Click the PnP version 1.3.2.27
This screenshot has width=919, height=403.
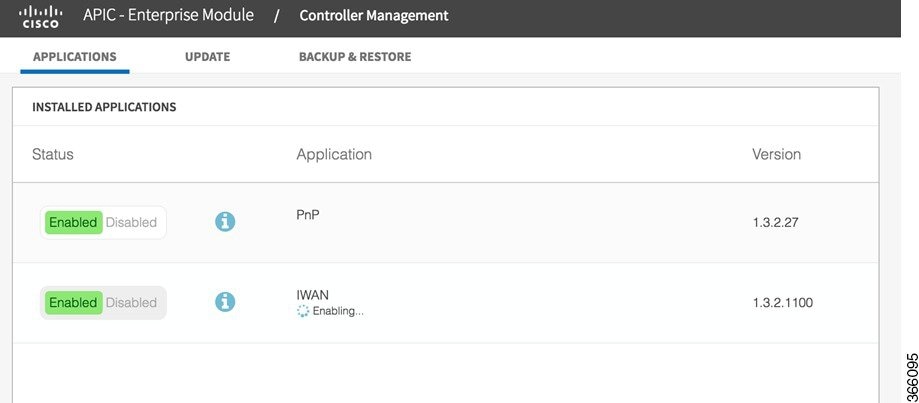775,223
